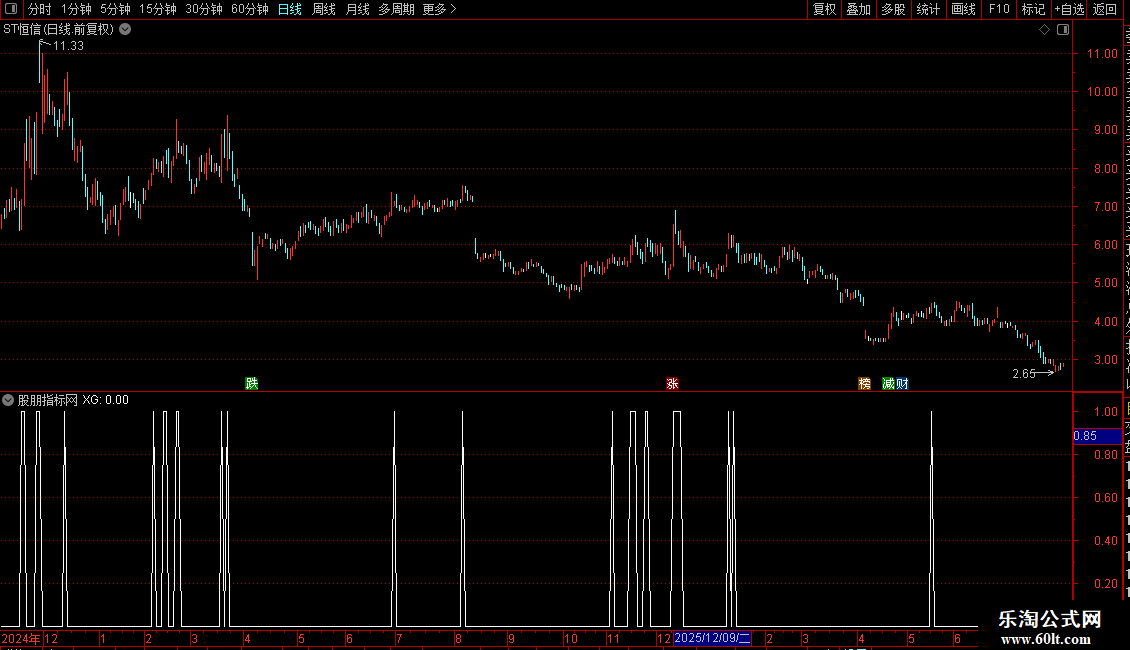Viewport: 1130px width, 650px height.
Task: Click the 统计 statistics button
Action: 928,9
